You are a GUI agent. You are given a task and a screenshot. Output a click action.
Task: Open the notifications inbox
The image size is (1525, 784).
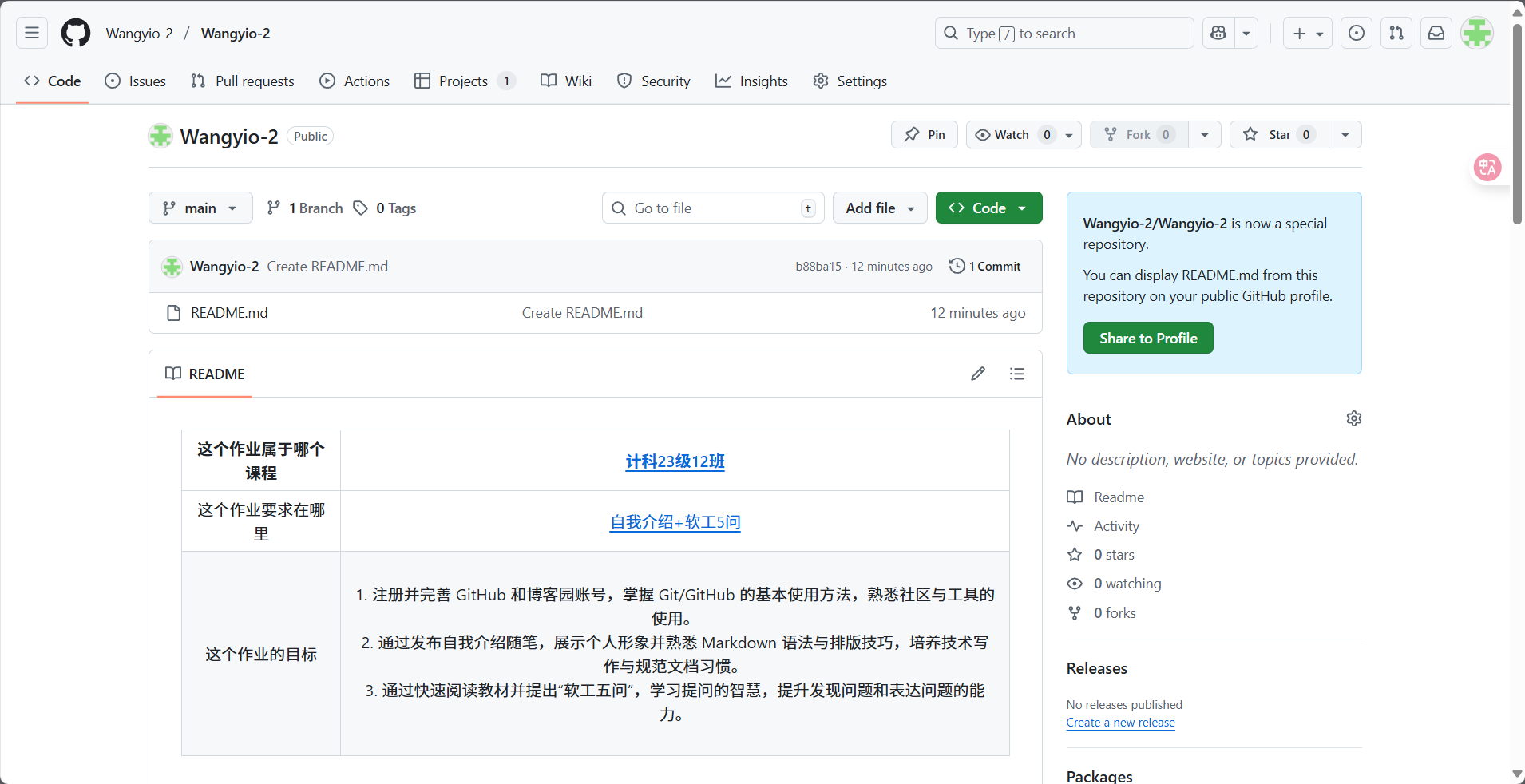(x=1436, y=33)
